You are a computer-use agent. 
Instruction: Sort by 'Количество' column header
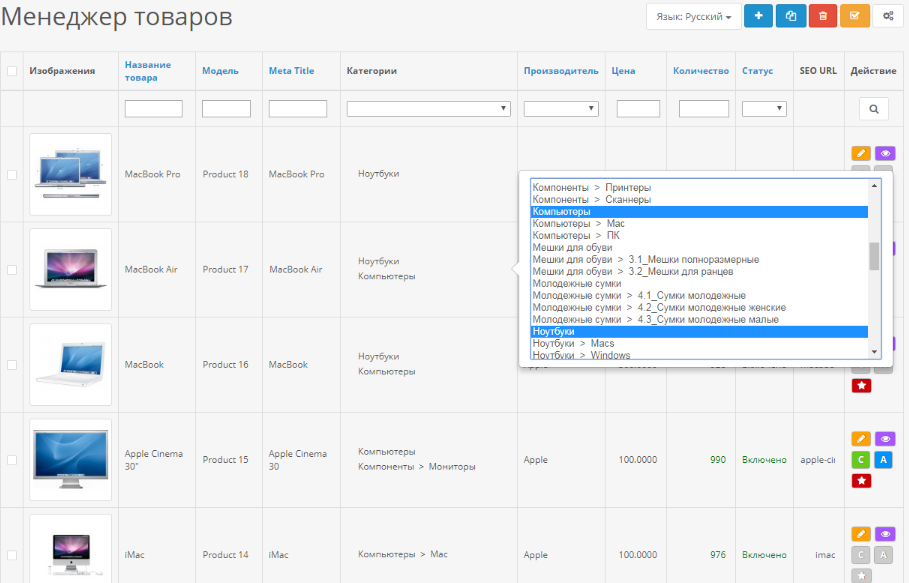point(700,71)
